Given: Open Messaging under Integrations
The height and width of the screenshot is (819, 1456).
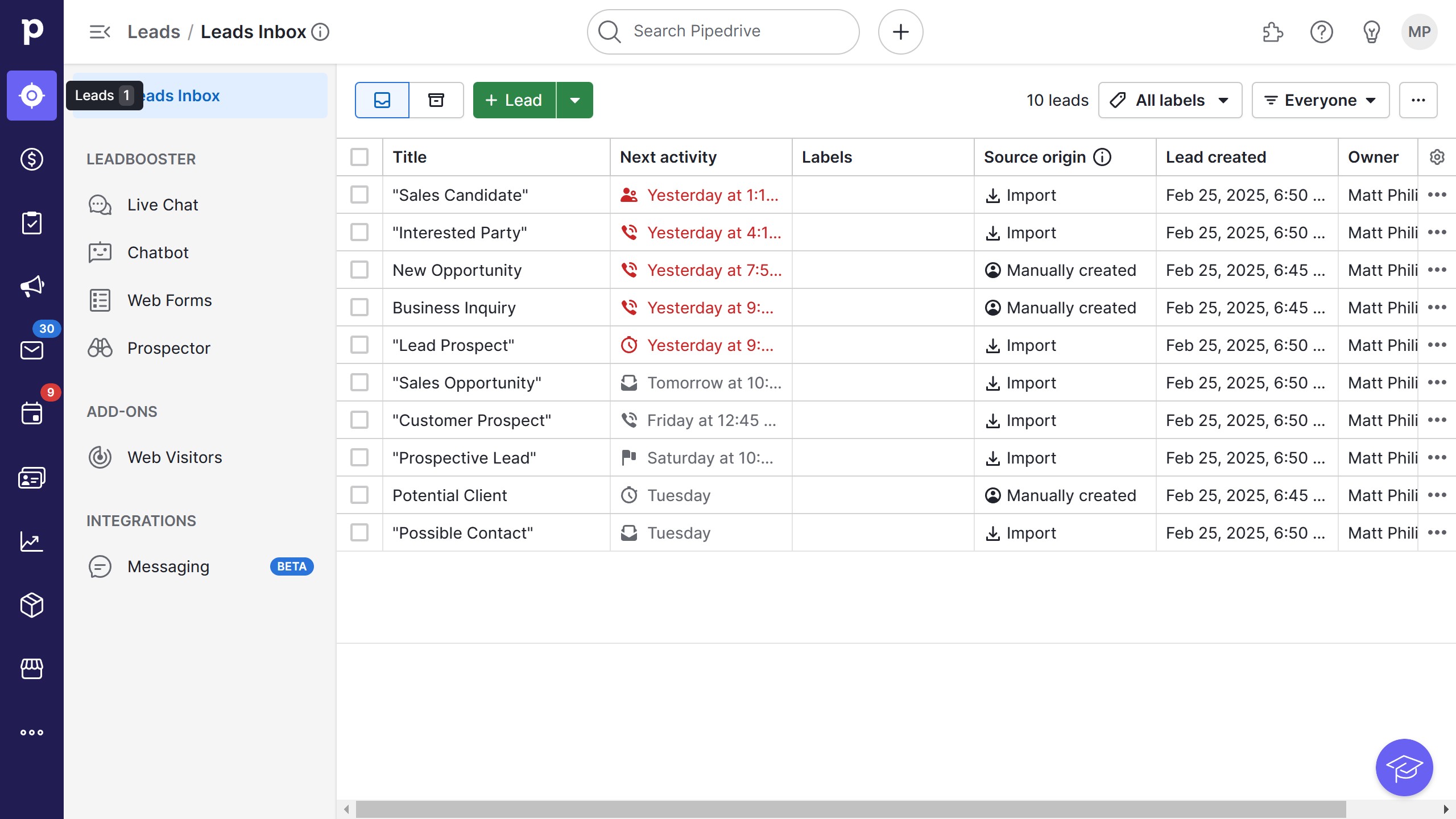Looking at the screenshot, I should 168,566.
